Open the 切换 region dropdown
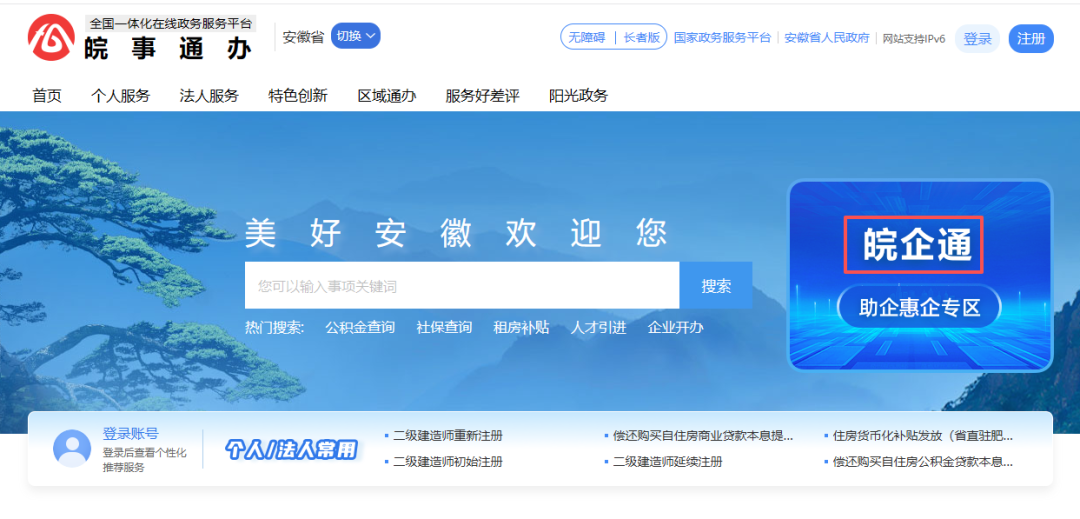 click(x=355, y=36)
